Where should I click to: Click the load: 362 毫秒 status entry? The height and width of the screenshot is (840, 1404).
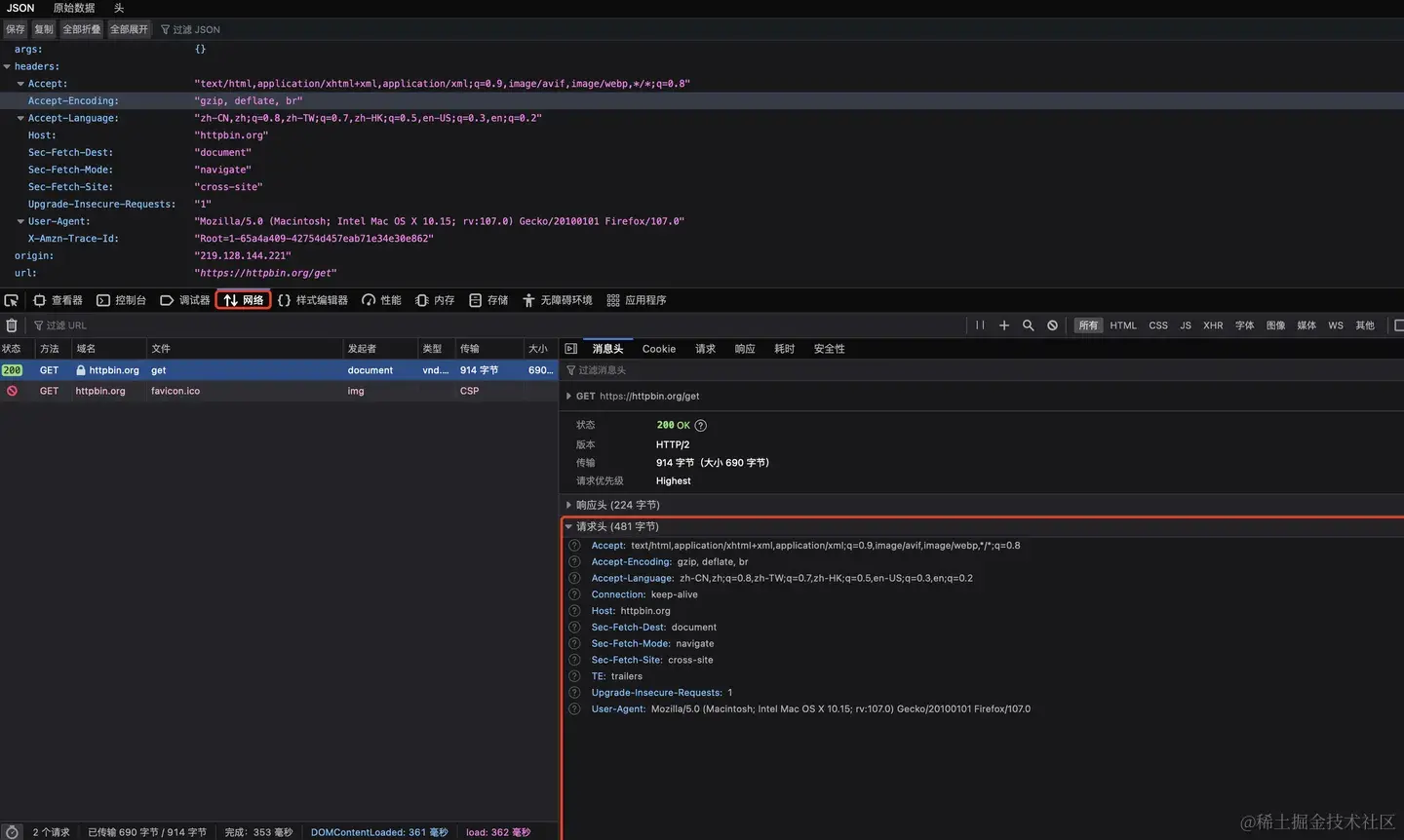click(498, 832)
